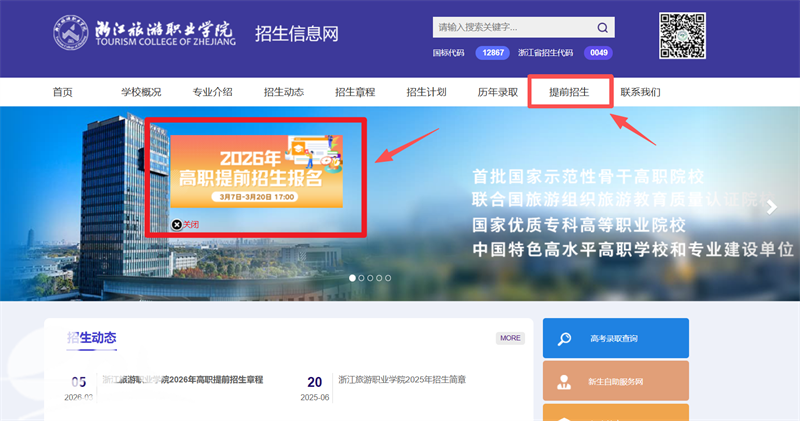
Task: Open the 专业介绍 navigation item
Action: click(212, 92)
